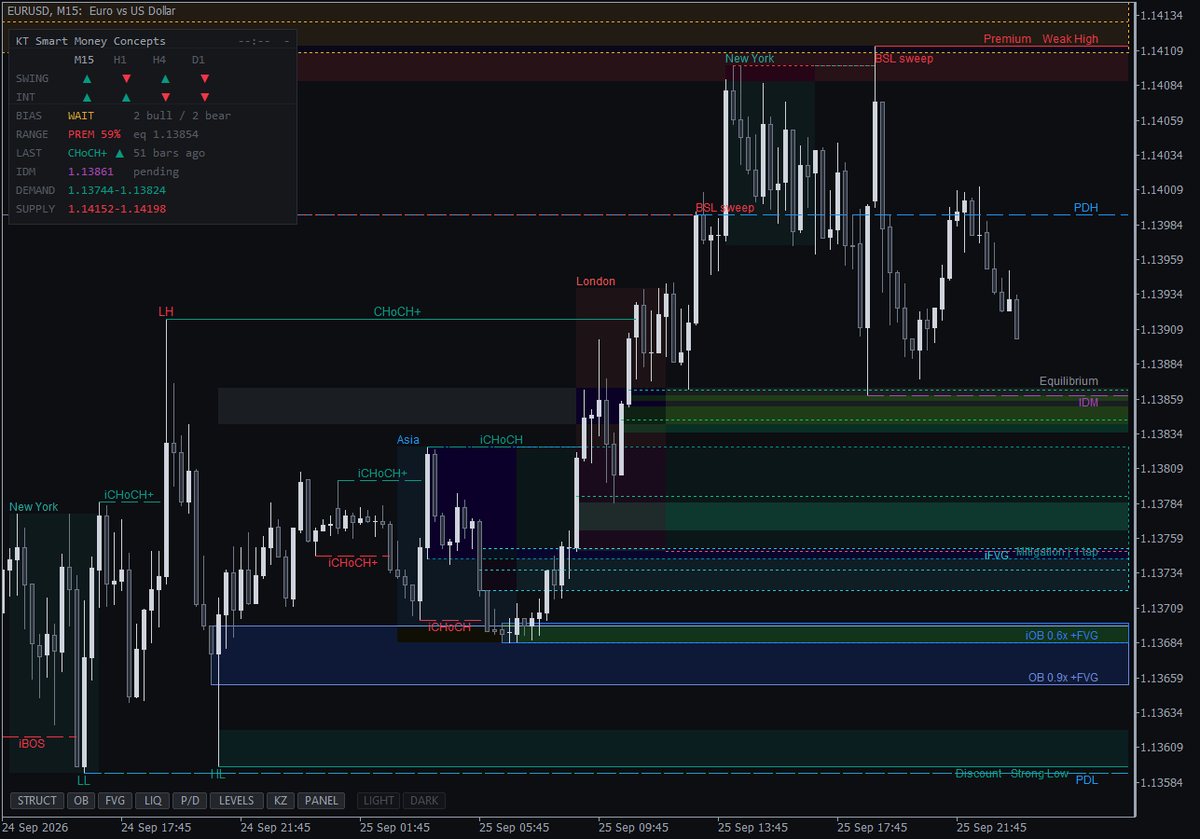The width and height of the screenshot is (1200, 839).
Task: Click the PREM 59% range value
Action: click(94, 134)
